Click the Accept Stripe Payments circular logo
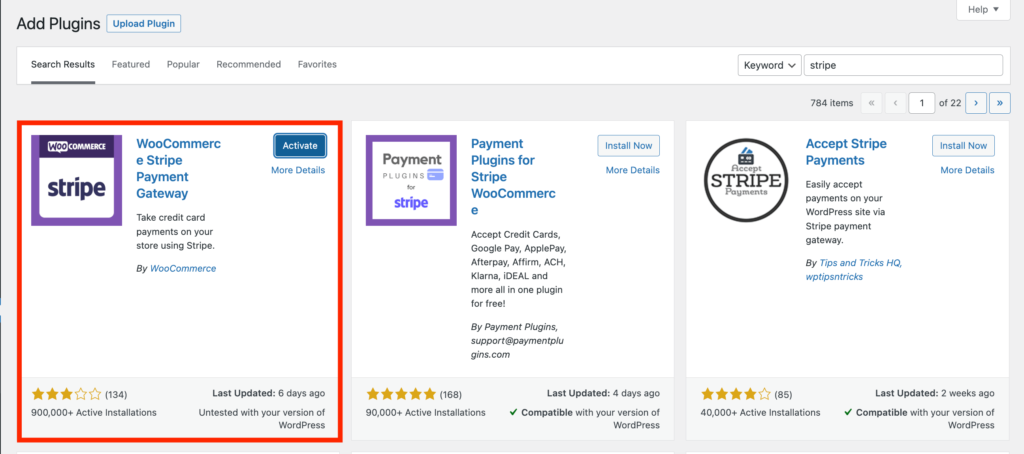This screenshot has height=454, width=1024. 745,180
